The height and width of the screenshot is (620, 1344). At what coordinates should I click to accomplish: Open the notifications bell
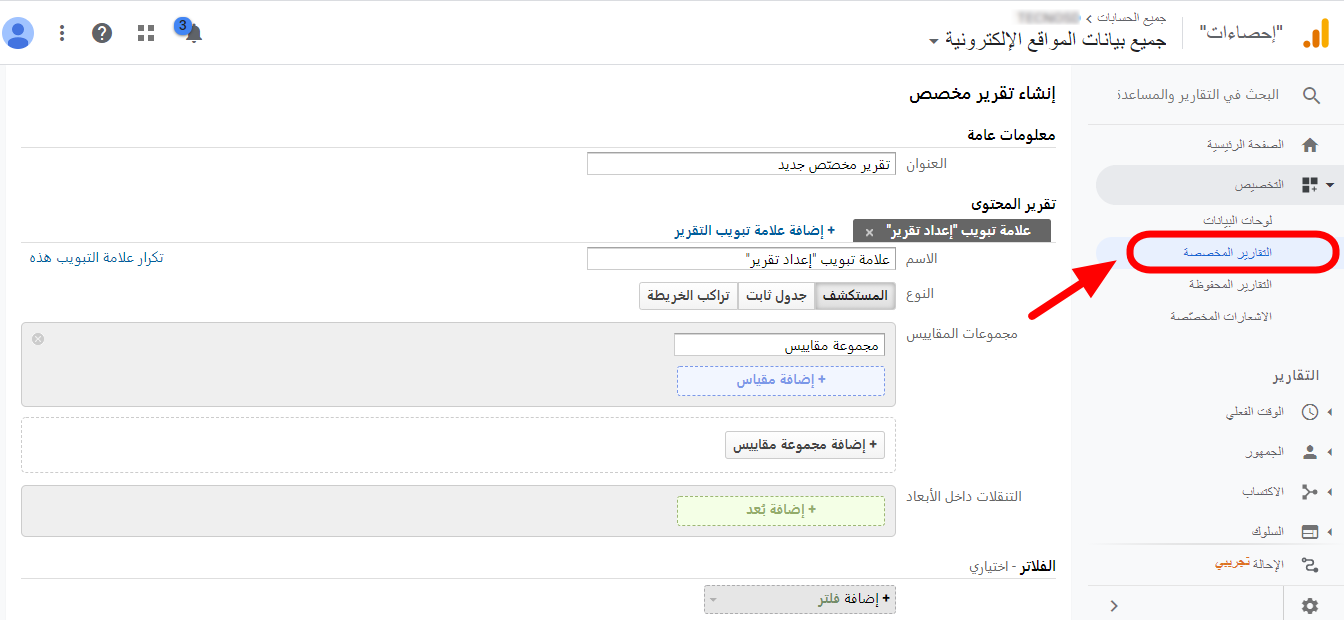194,34
